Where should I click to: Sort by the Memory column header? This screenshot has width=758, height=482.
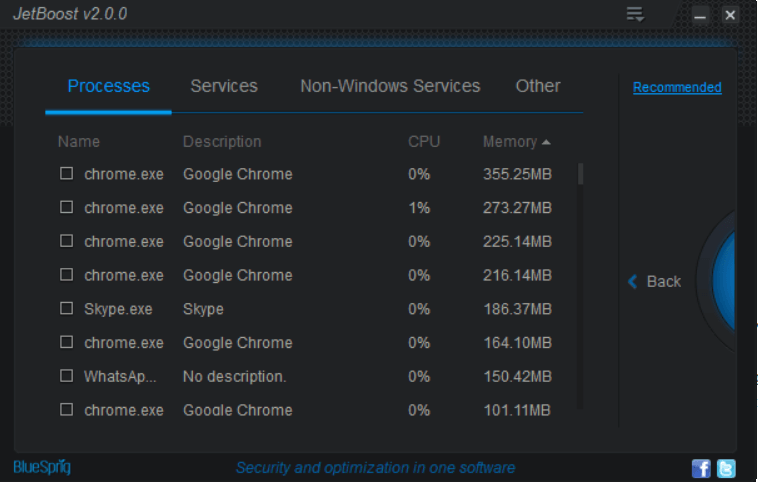tap(516, 142)
